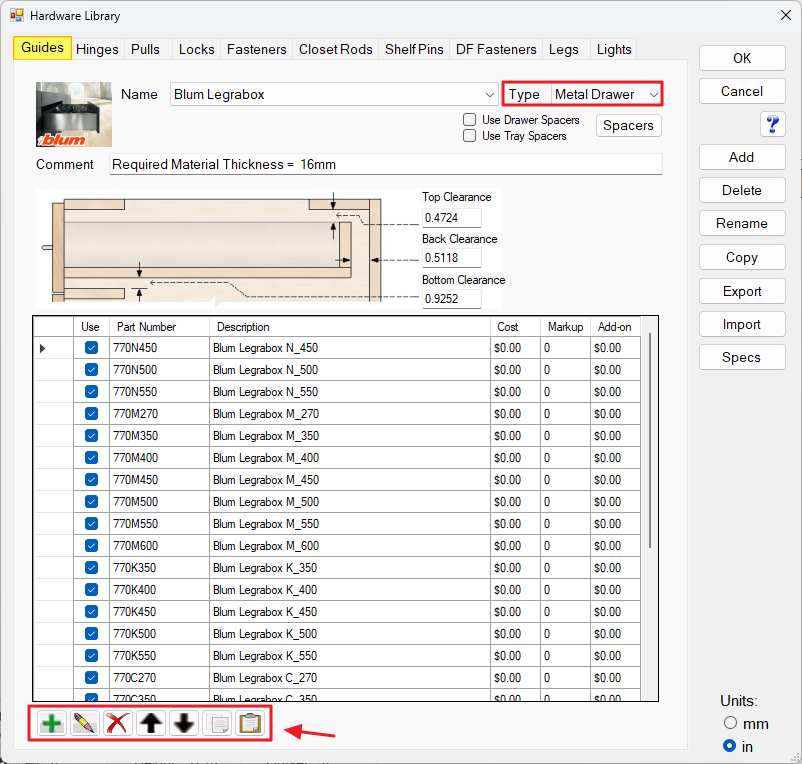802x764 pixels.
Task: Select the mm units radio button
Action: coord(730,723)
